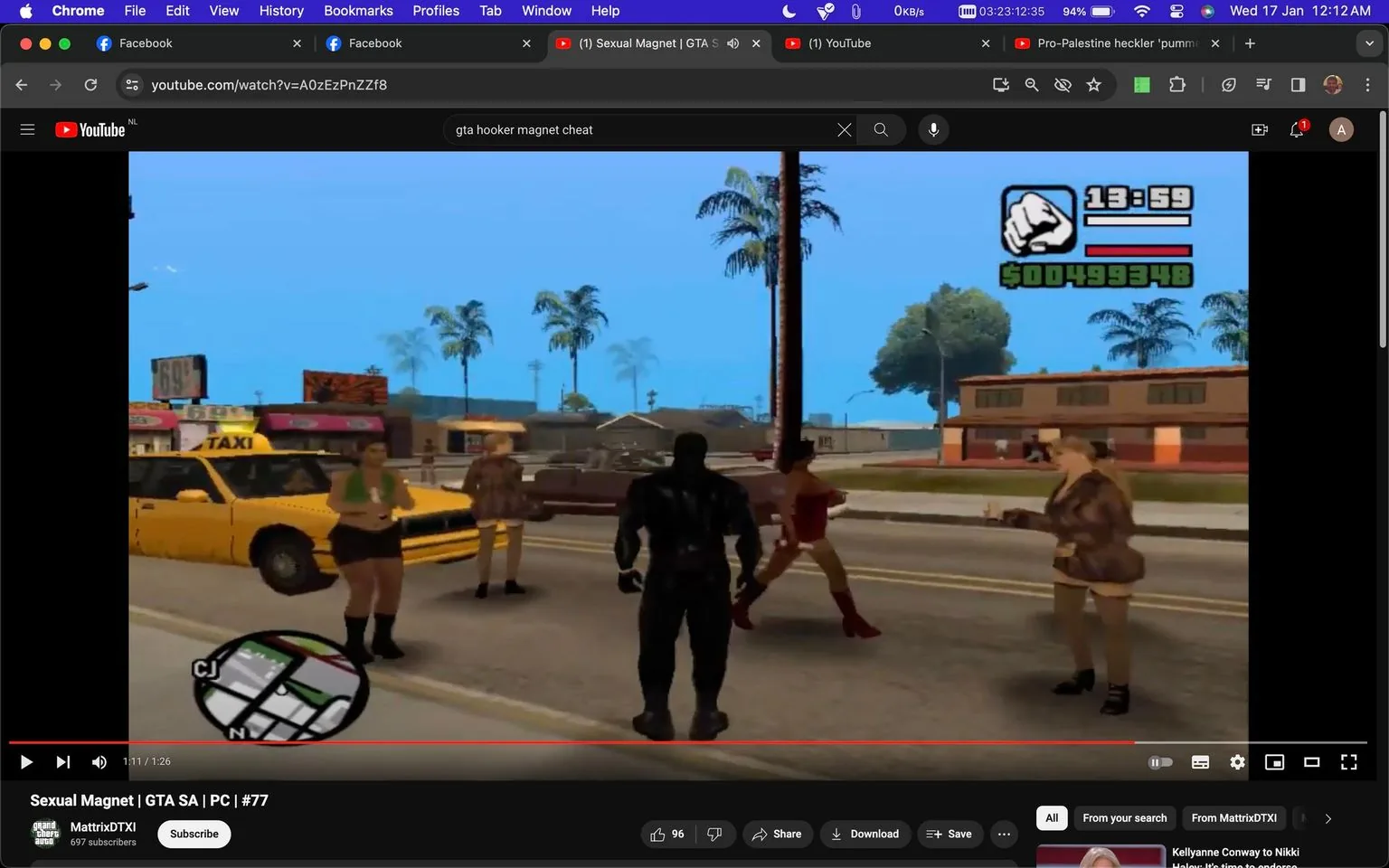Click the Create video icon

1259,129
